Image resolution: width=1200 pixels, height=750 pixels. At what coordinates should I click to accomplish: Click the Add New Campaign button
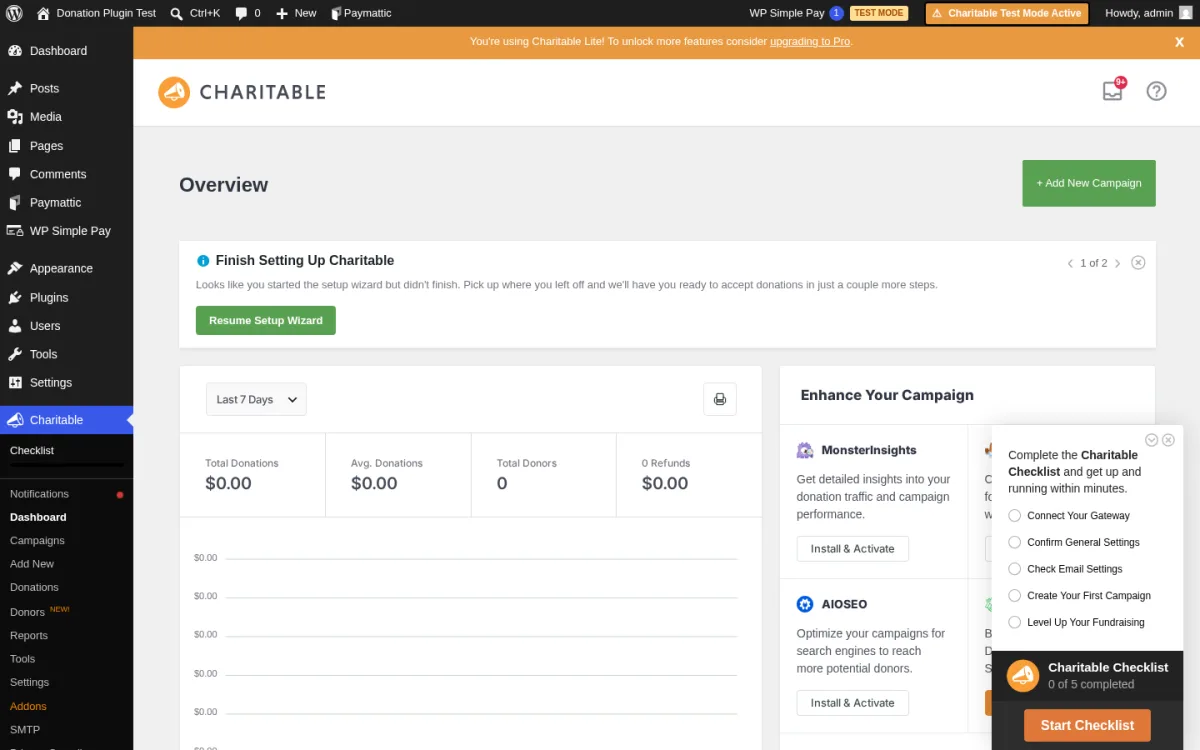click(1089, 183)
